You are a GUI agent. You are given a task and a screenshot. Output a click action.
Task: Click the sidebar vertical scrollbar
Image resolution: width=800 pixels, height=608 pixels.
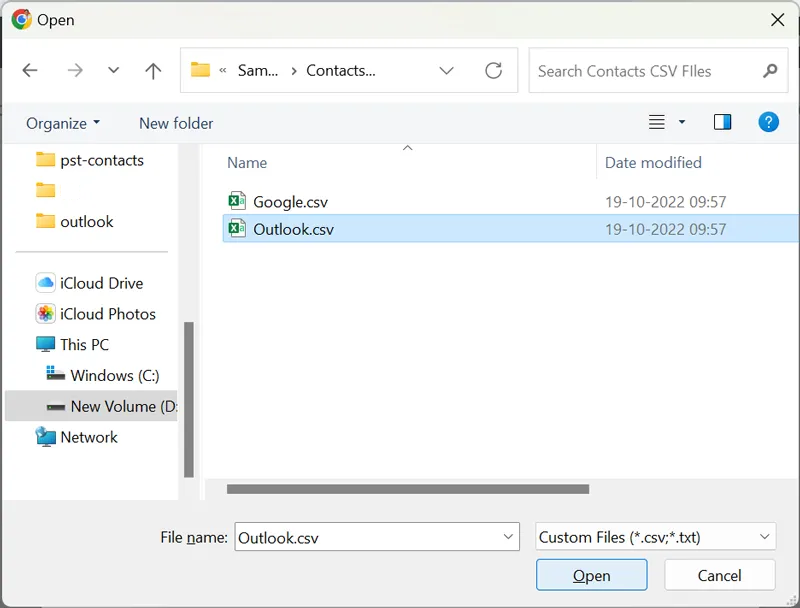click(x=189, y=399)
